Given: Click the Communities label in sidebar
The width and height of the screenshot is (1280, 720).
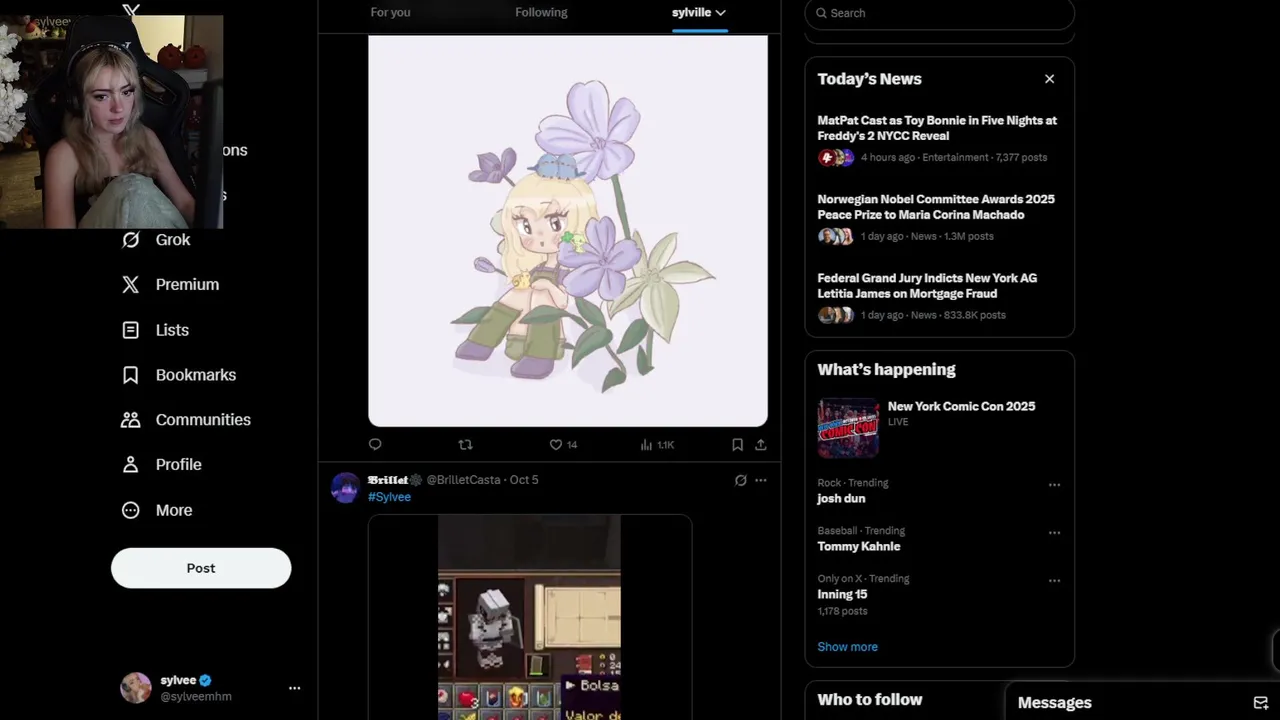Looking at the screenshot, I should pyautogui.click(x=203, y=420).
